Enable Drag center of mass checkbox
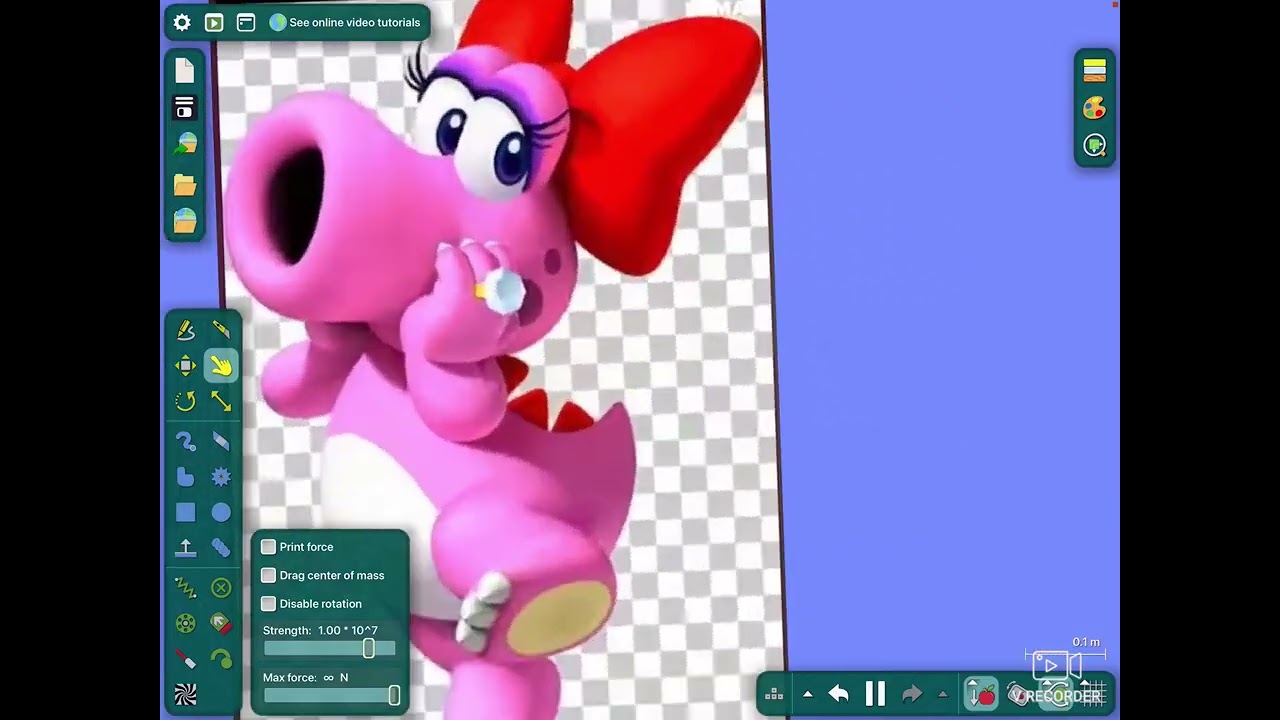This screenshot has height=720, width=1280. (268, 575)
